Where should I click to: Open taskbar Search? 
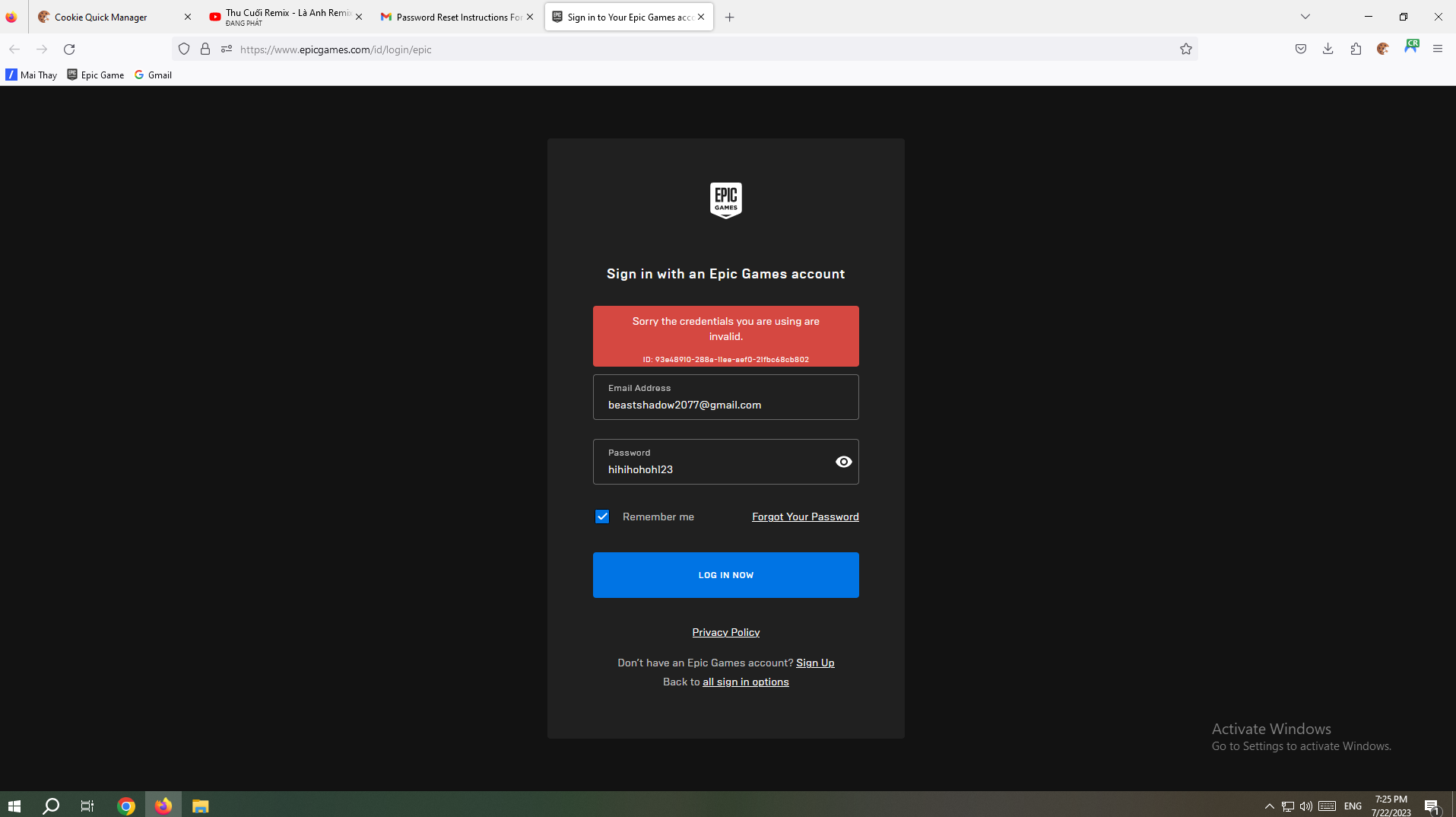(51, 806)
